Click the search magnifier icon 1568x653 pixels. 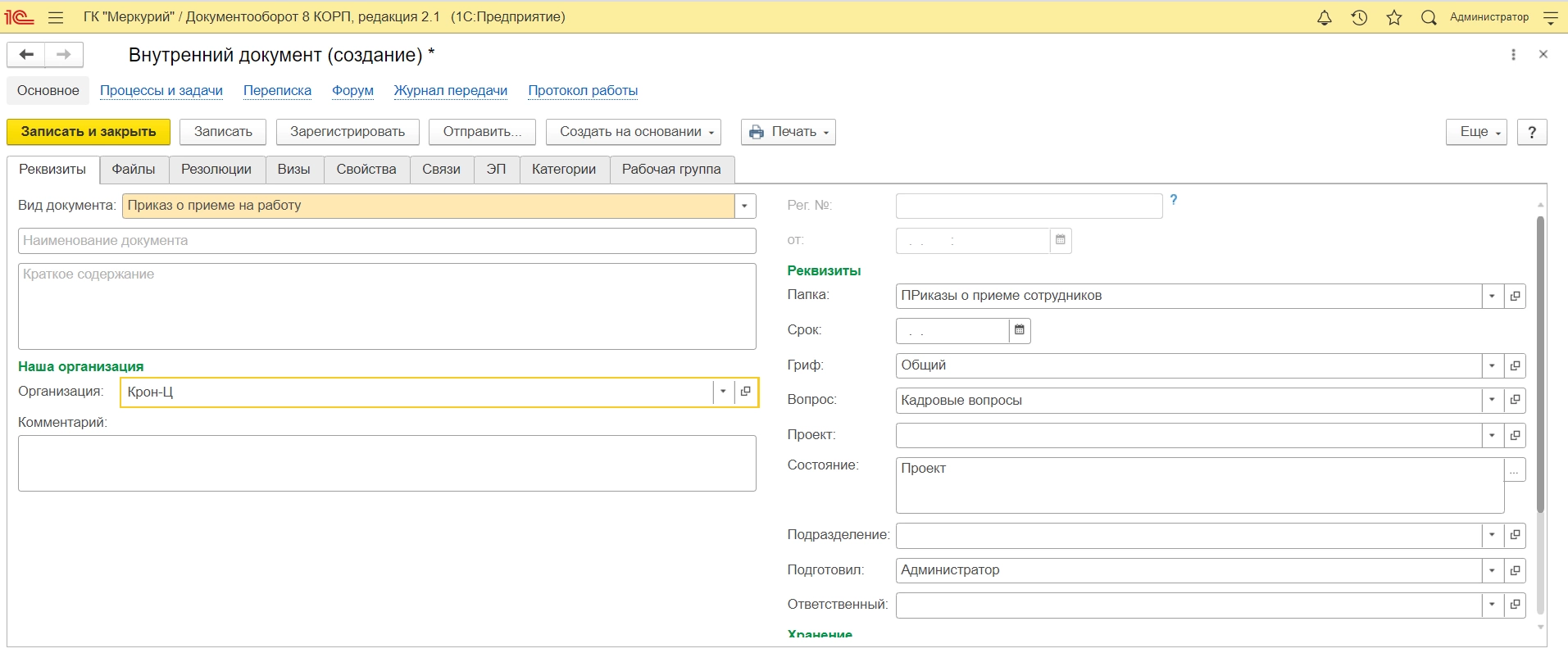[x=1429, y=17]
